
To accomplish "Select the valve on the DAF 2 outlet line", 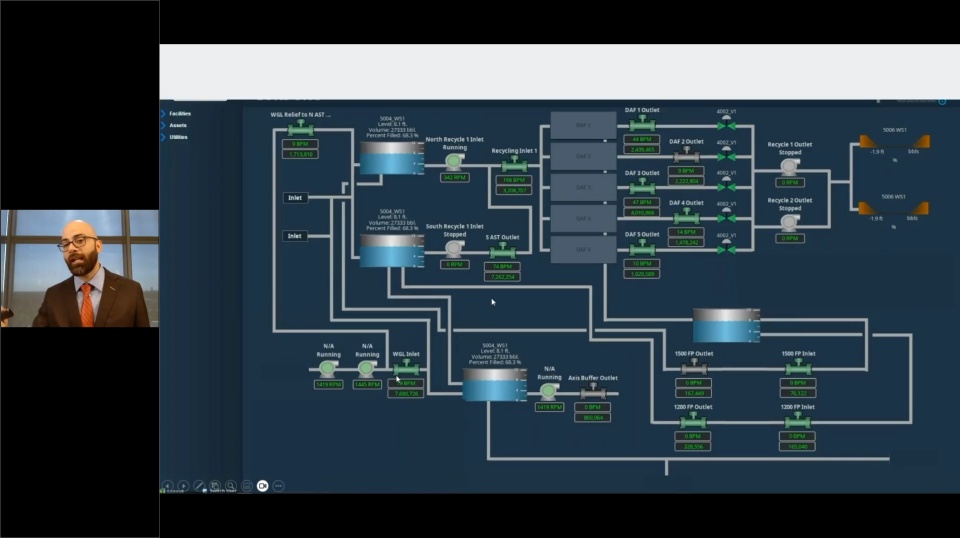I will tap(727, 154).
